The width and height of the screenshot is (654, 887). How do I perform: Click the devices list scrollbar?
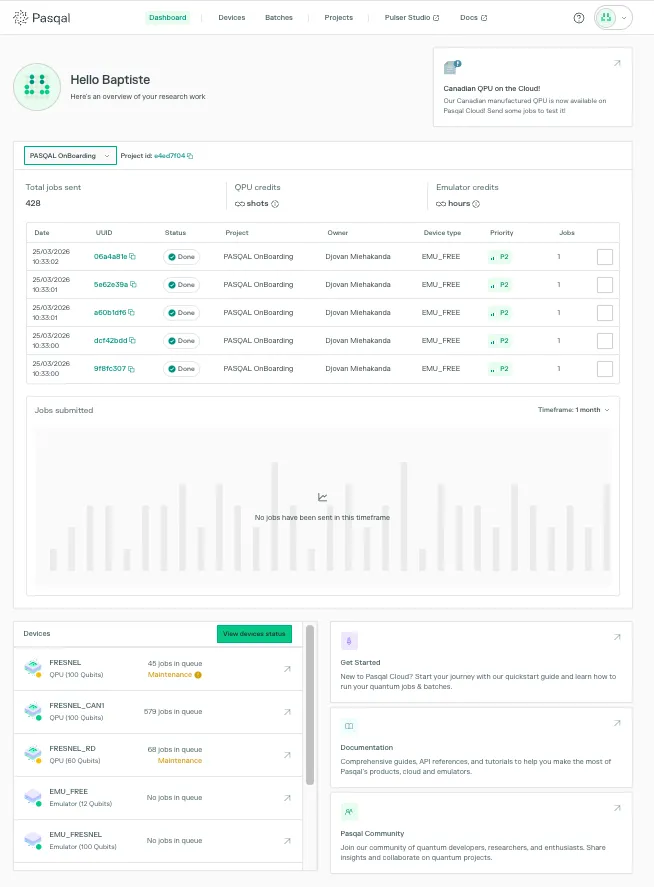click(x=309, y=705)
